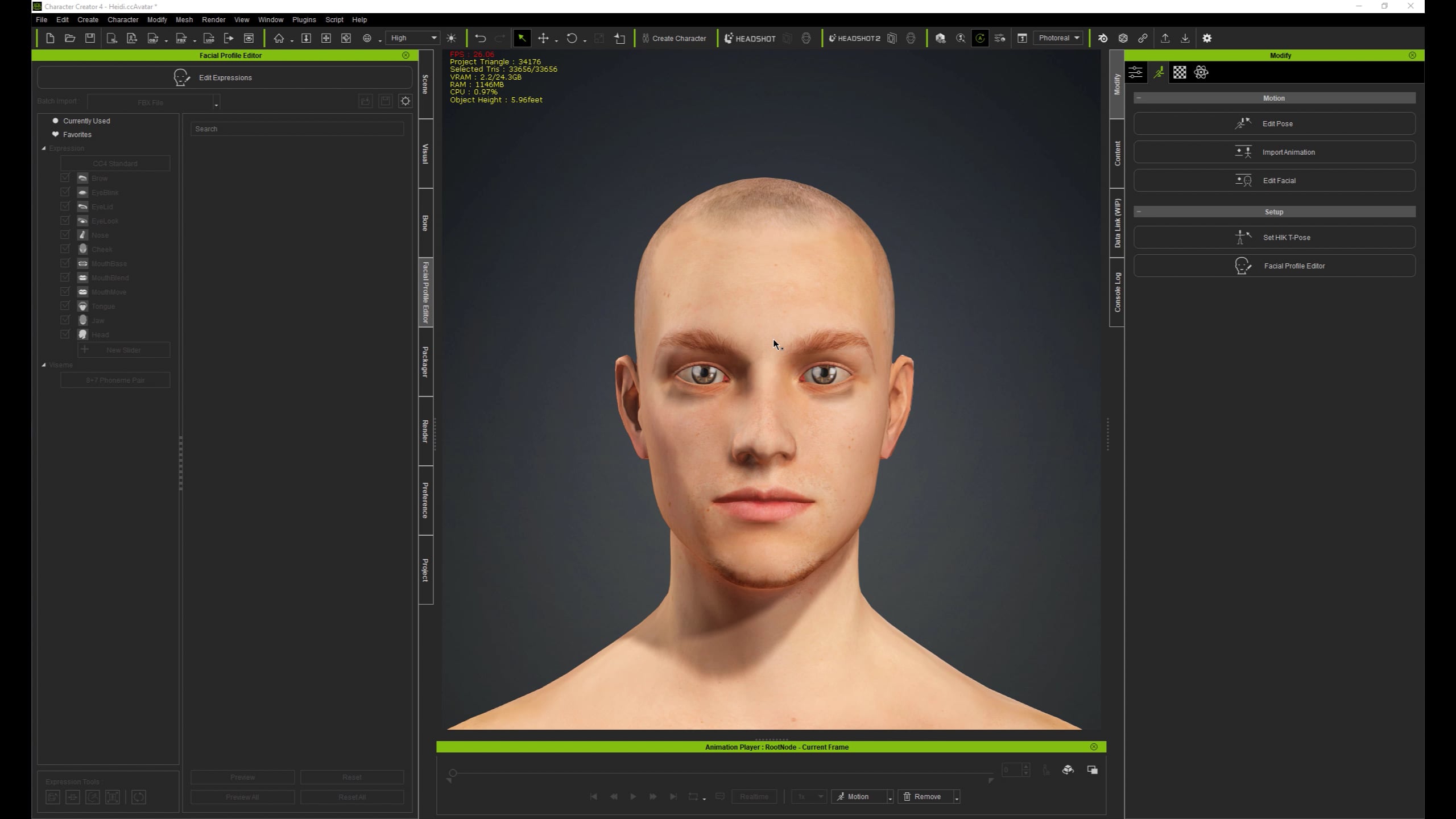
Task: Export the character as FBX
Action: click(x=181, y=39)
